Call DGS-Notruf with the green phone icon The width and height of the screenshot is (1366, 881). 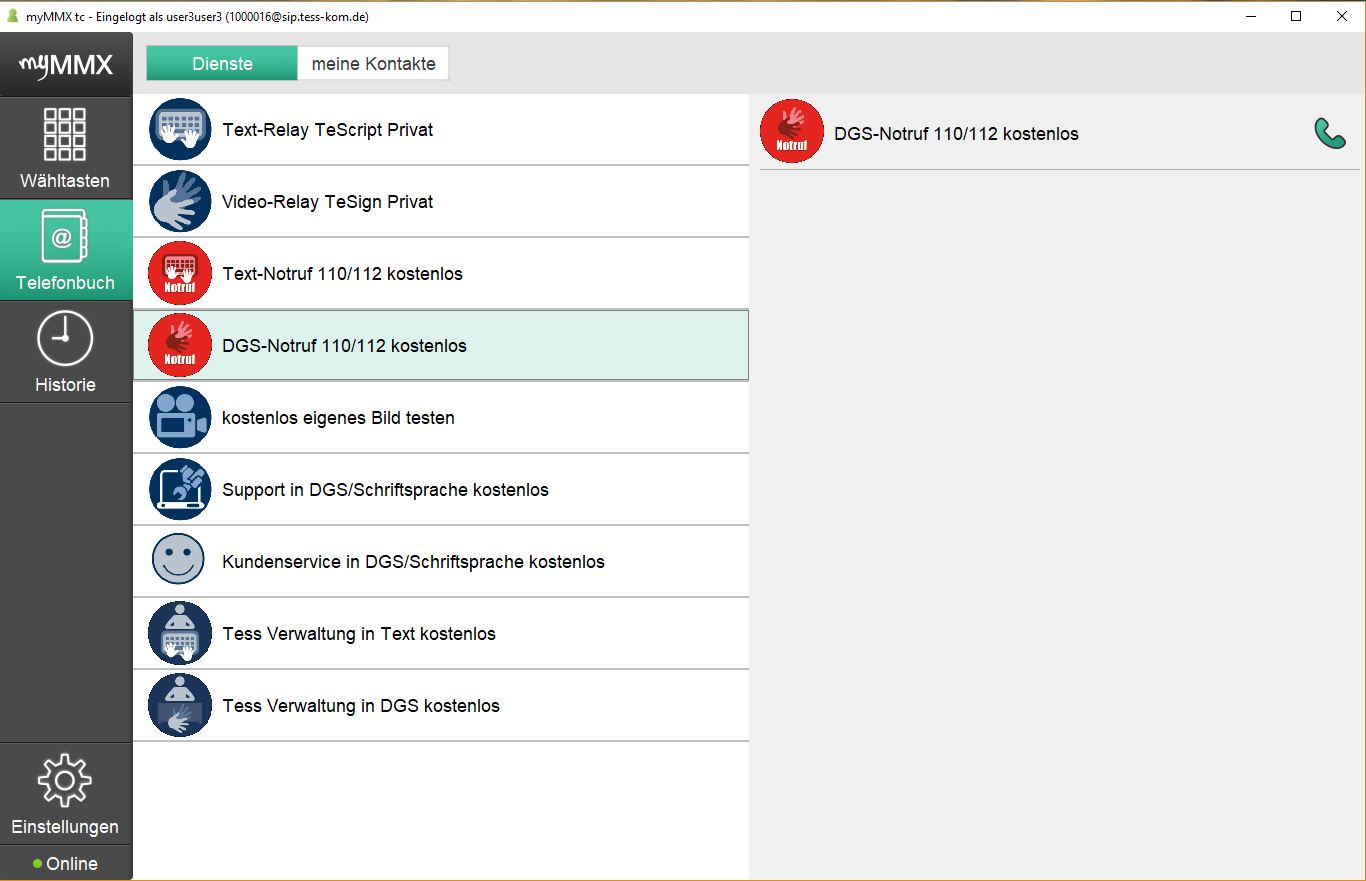point(1330,133)
